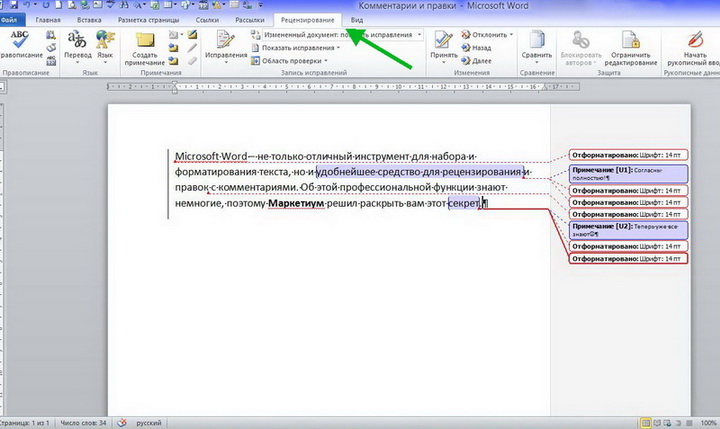The width and height of the screenshot is (720, 429).
Task: Click Отклонить to reject change
Action: tap(483, 34)
